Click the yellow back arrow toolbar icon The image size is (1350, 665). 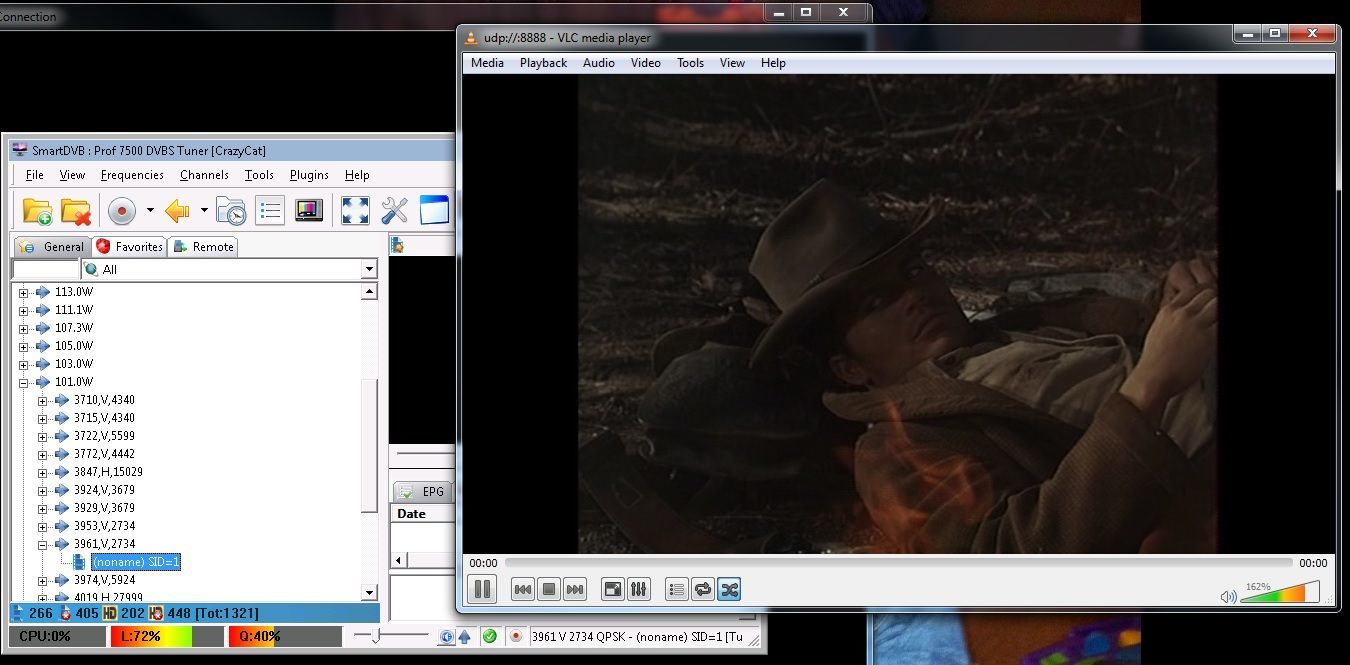point(177,211)
